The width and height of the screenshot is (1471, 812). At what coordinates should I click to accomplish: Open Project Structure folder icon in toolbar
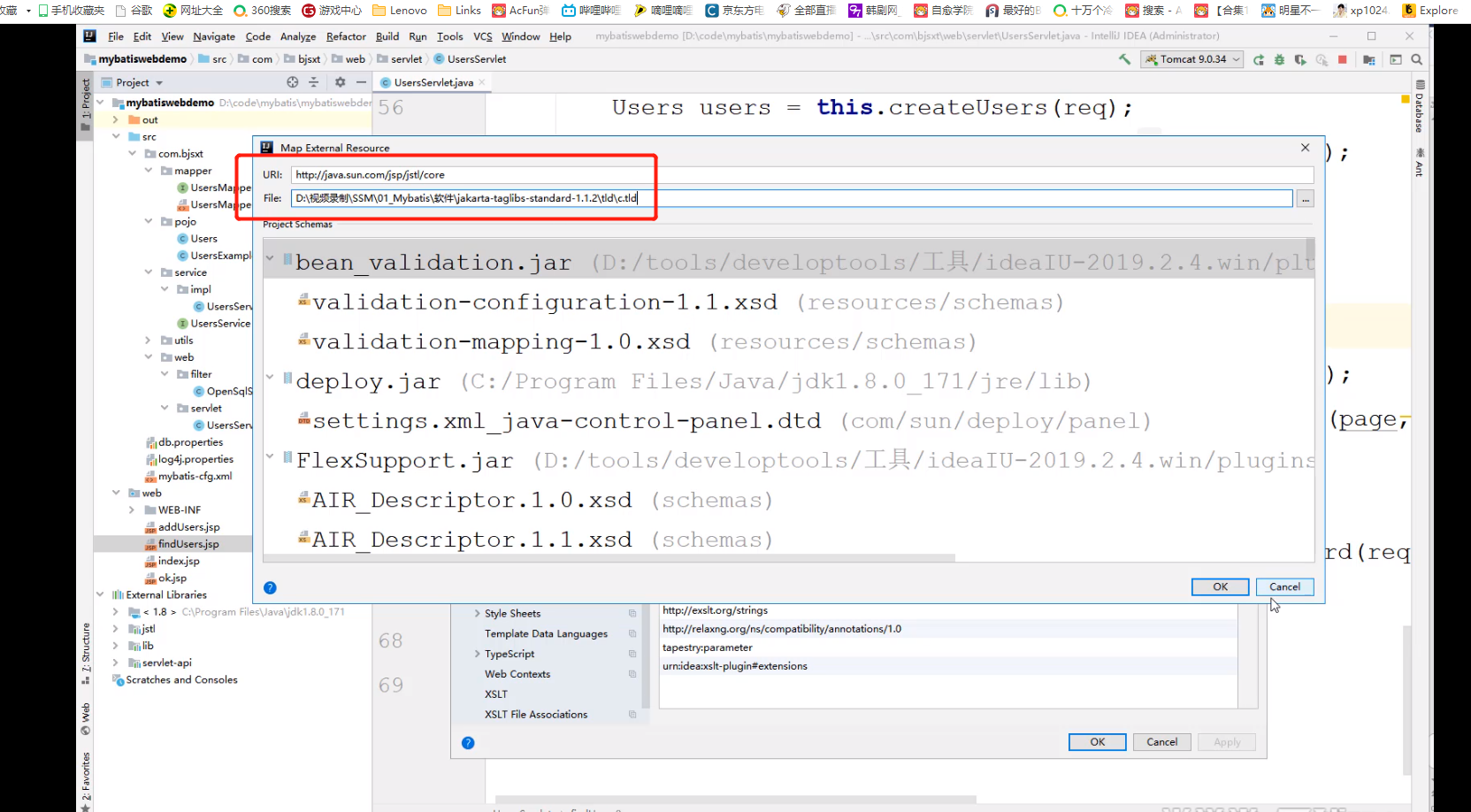(1369, 59)
